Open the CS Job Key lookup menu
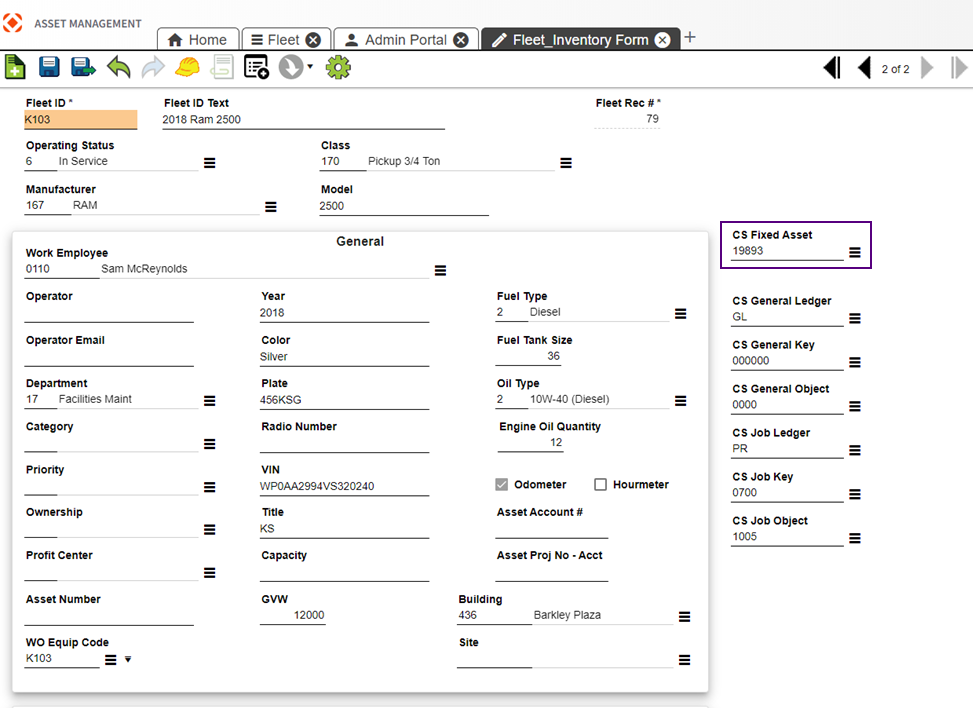Viewport: 973px width, 708px height. pyautogui.click(x=855, y=495)
